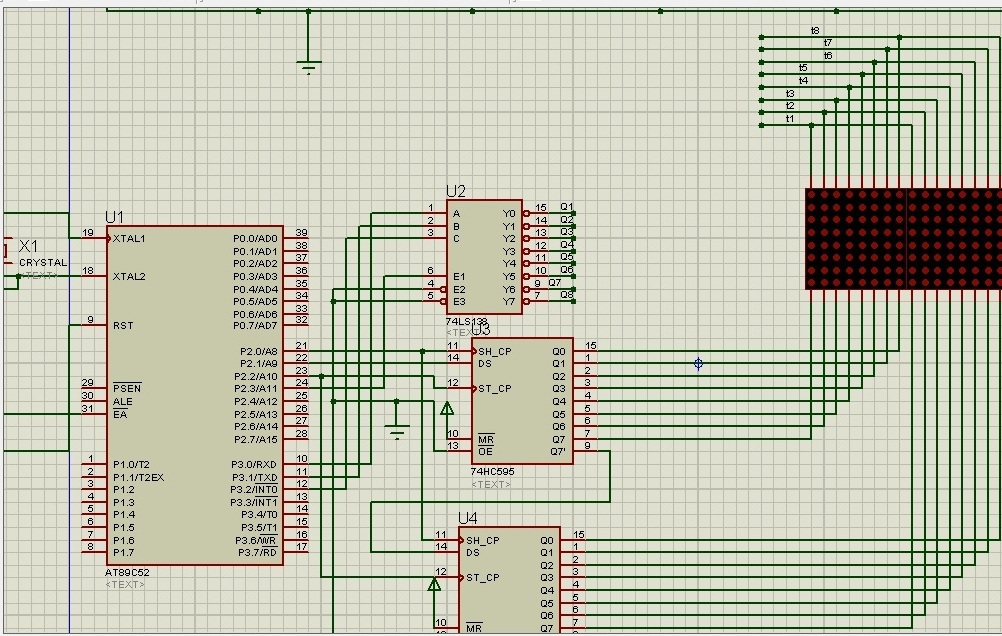1002x636 pixels.
Task: Select the CRYSTAL value label
Action: pyautogui.click(x=43, y=263)
